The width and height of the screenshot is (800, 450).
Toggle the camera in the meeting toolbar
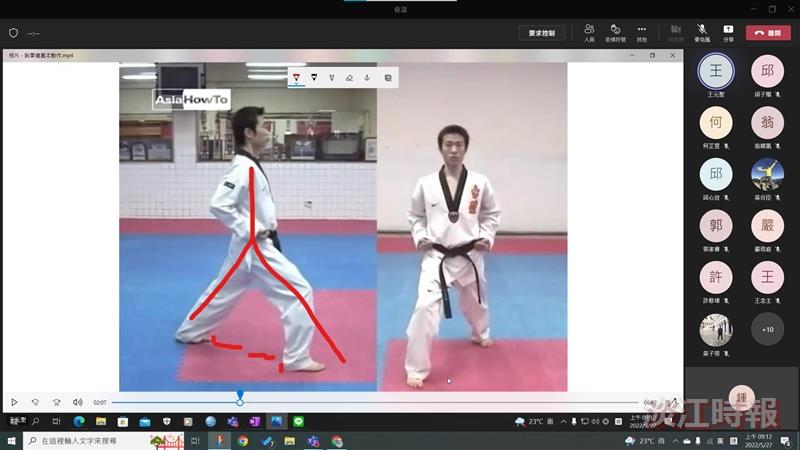pos(676,32)
